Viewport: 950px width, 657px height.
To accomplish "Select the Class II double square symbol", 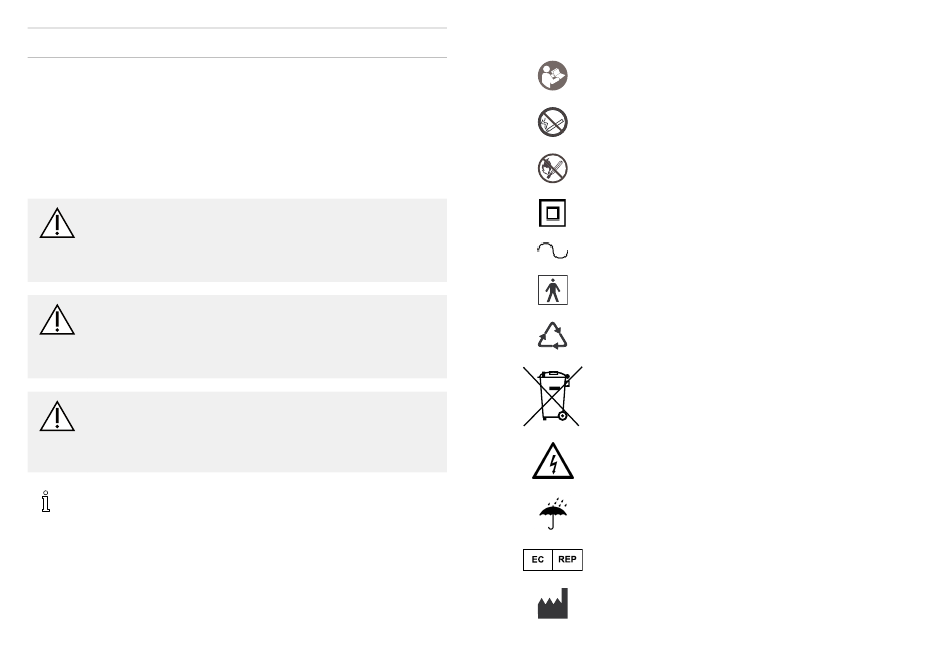I will pos(552,213).
